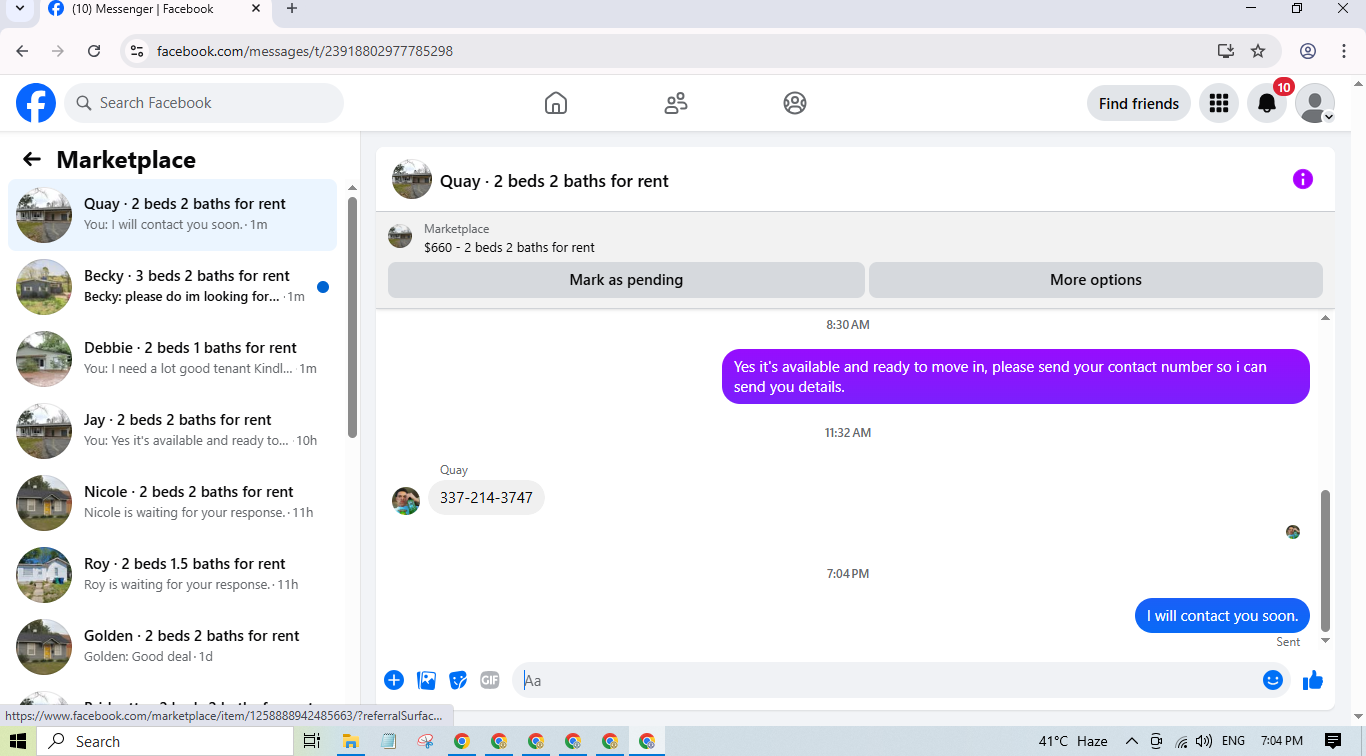
Task: Click the blue unread dot on Becky's chat
Action: point(323,287)
